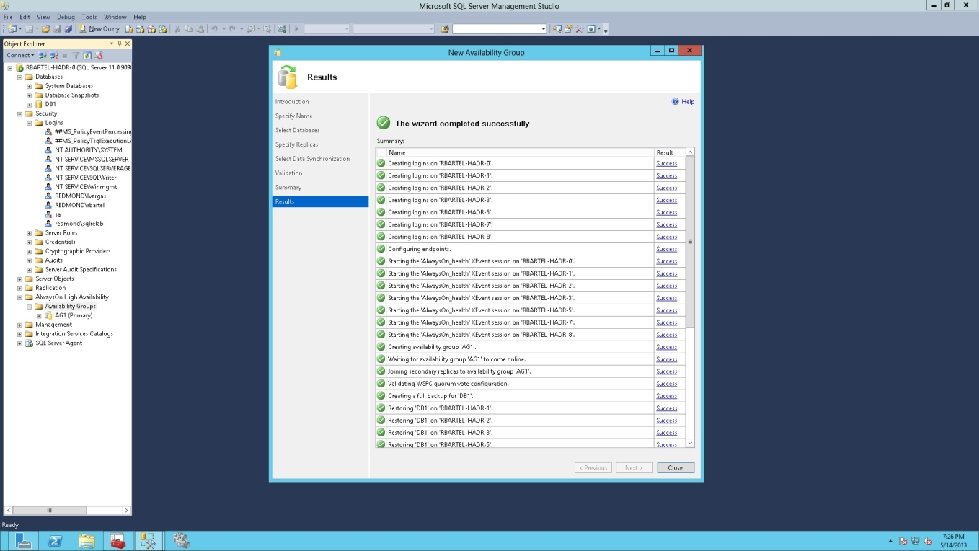
Task: Click the Validation step in wizard sidebar
Action: (x=288, y=173)
